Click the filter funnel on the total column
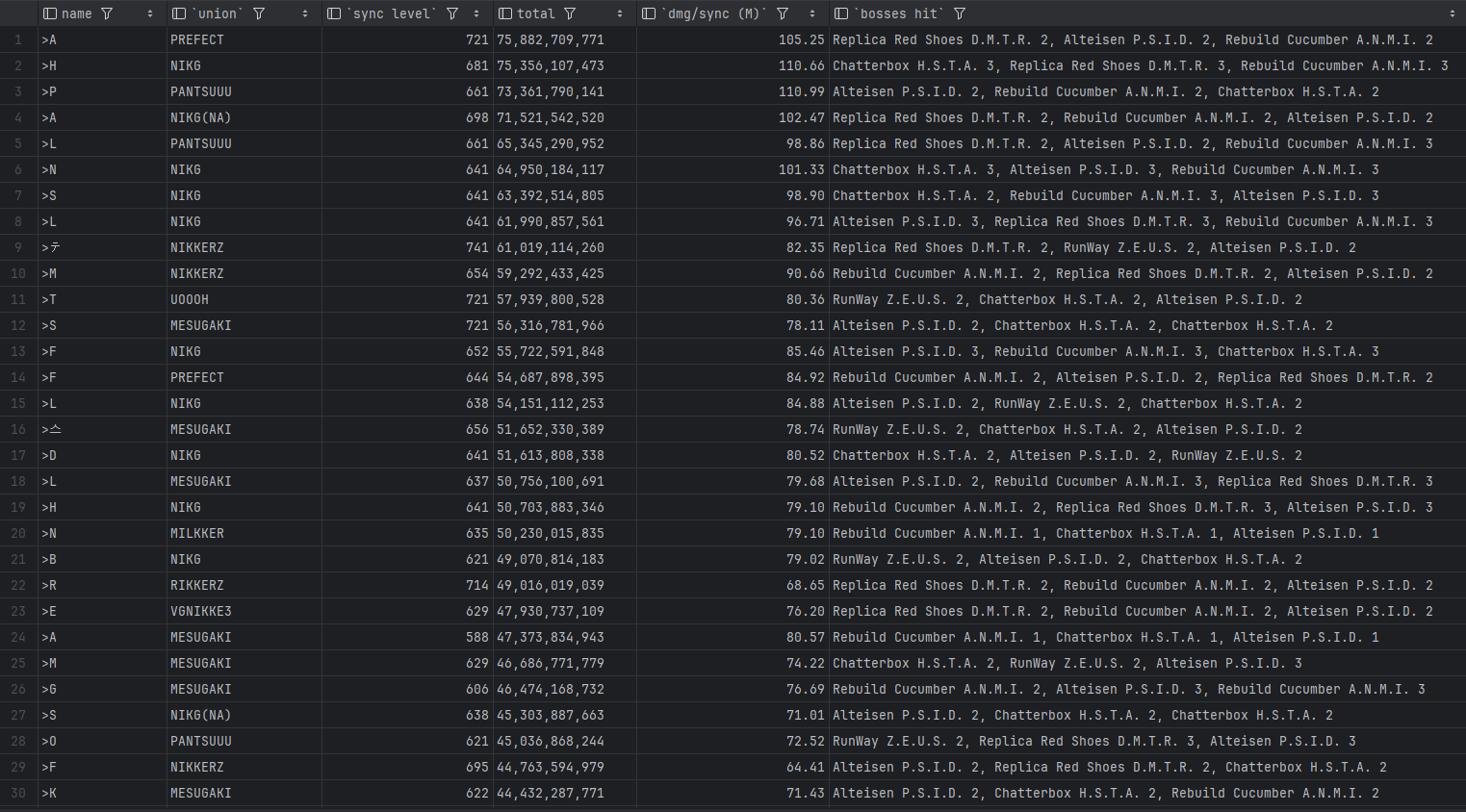The width and height of the screenshot is (1466, 812). (571, 13)
